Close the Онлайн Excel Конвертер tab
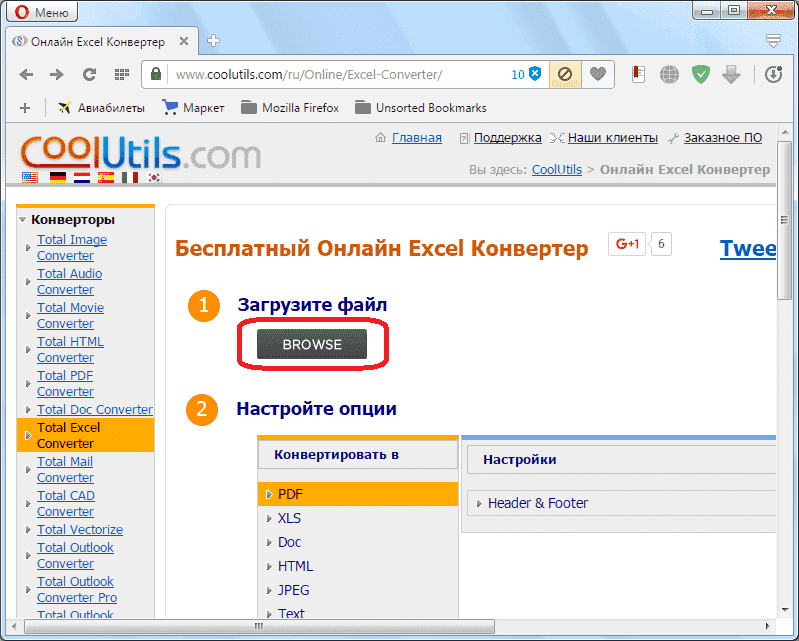The width and height of the screenshot is (799, 641). [x=184, y=41]
